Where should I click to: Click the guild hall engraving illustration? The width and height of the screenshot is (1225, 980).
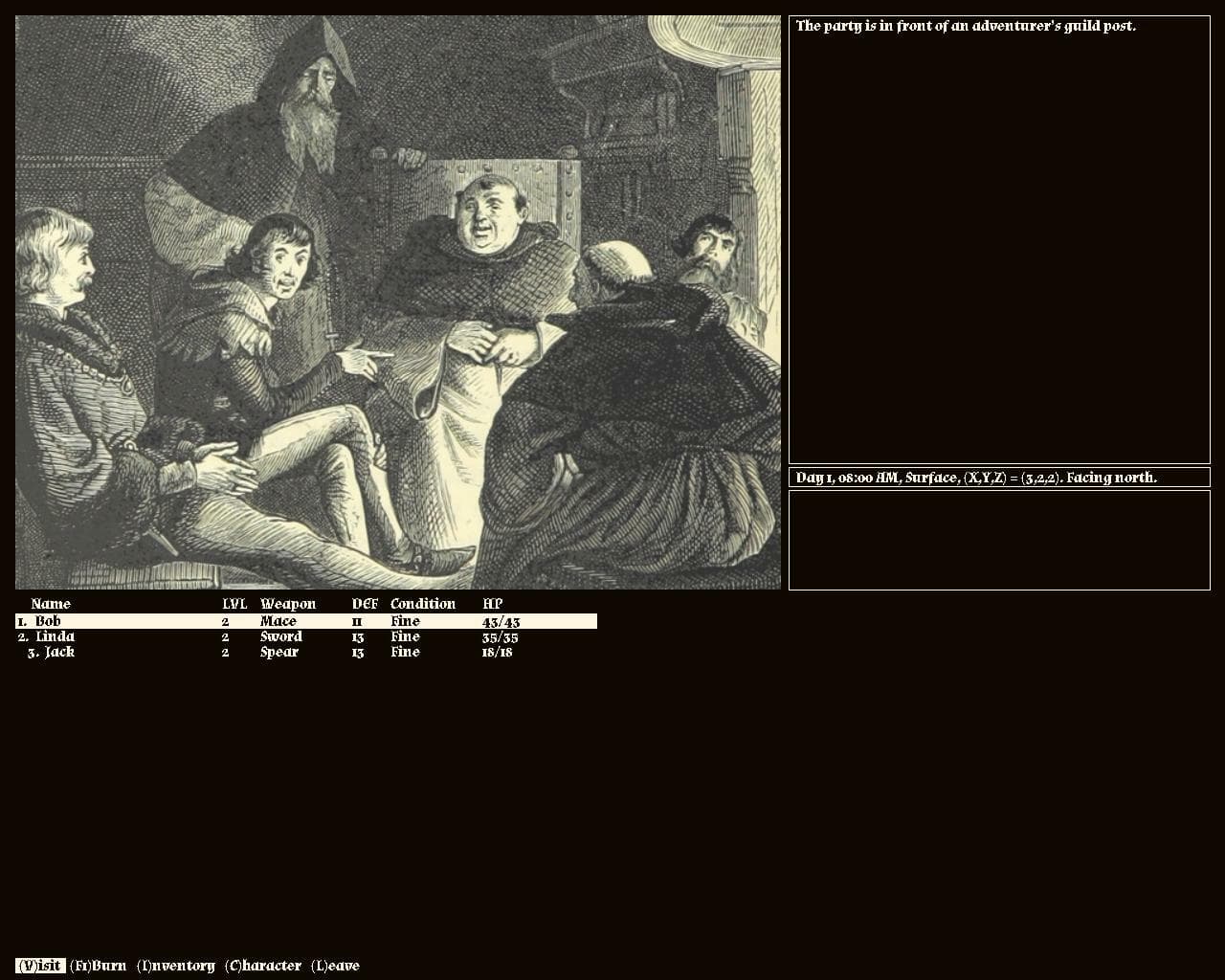(x=398, y=302)
